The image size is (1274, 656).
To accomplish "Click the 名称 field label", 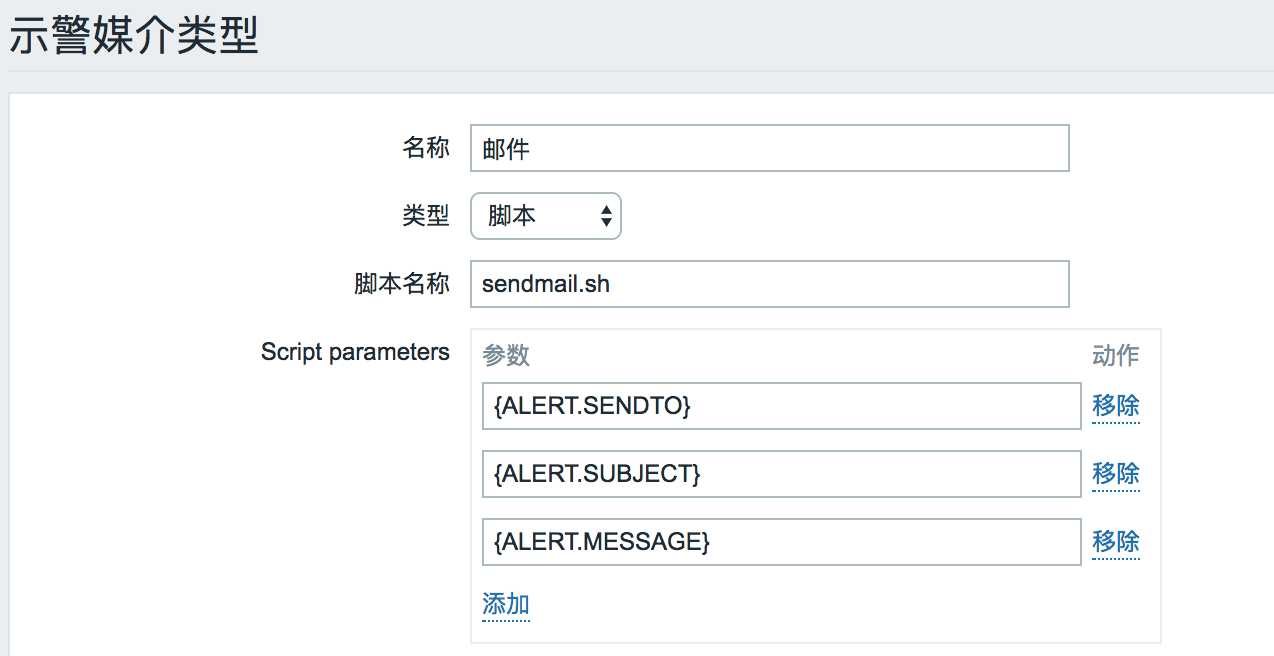I will click(x=426, y=148).
